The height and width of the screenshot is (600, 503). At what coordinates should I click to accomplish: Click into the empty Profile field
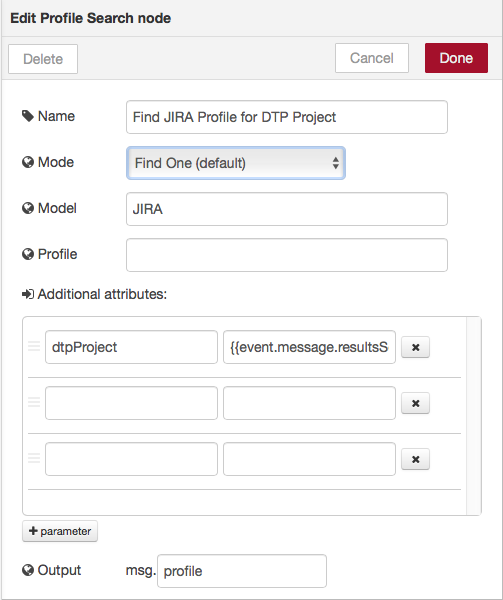click(x=287, y=255)
